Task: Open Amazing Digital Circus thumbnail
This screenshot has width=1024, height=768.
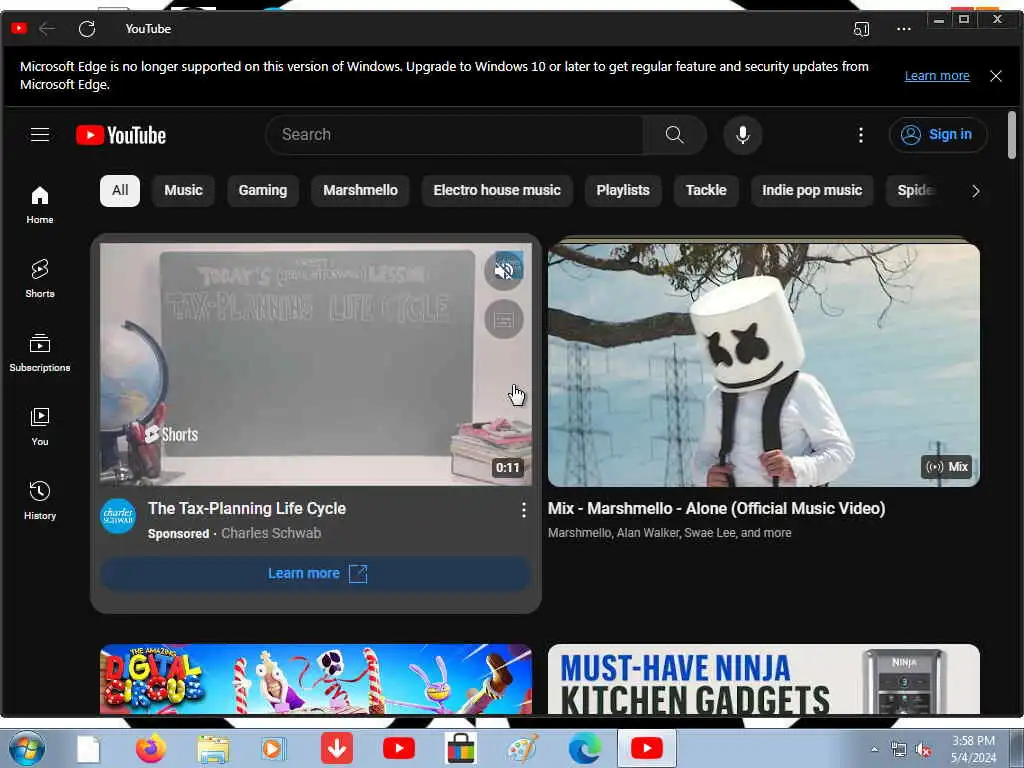Action: coord(316,679)
